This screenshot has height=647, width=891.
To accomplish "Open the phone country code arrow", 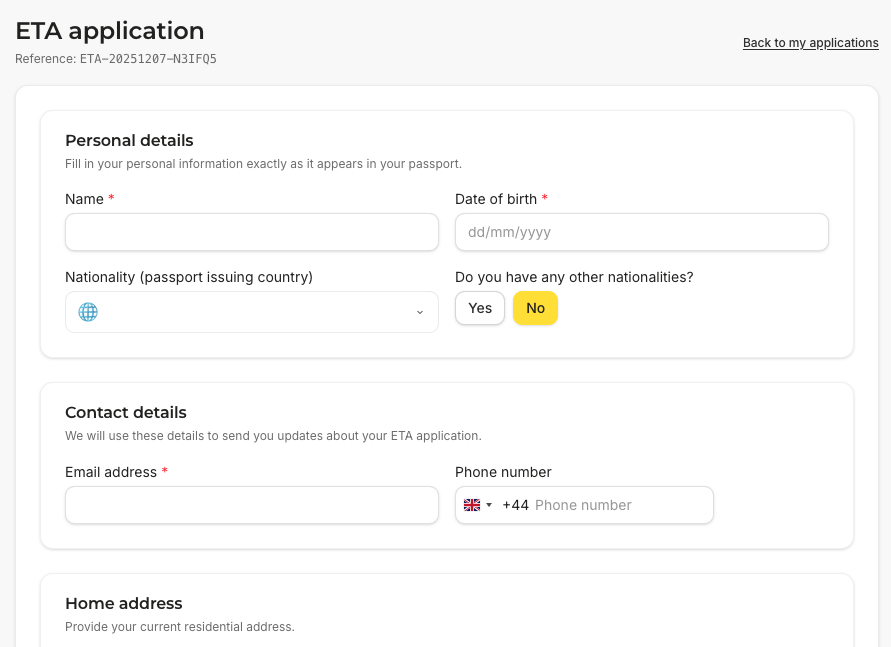I will (489, 505).
